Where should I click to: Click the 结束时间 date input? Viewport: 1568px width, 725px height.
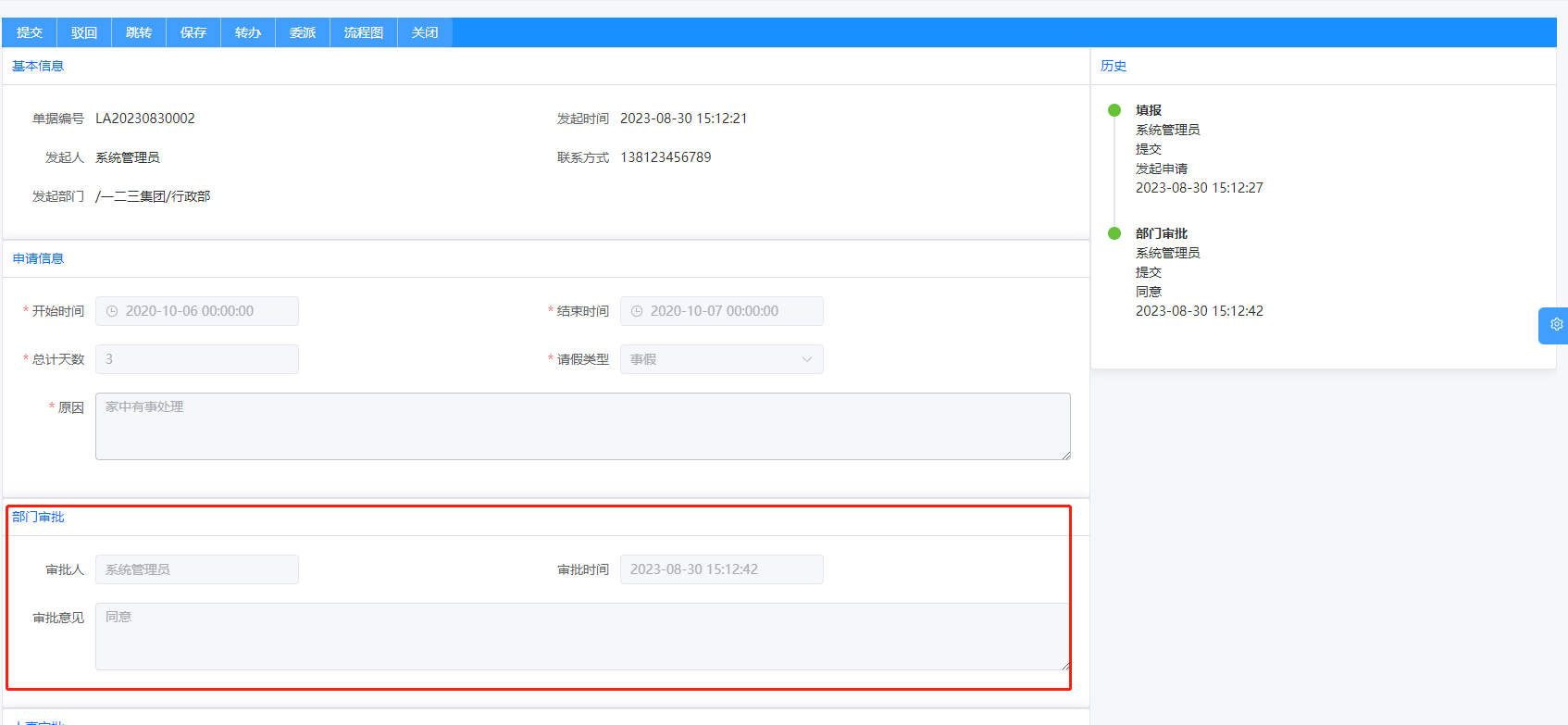click(722, 311)
